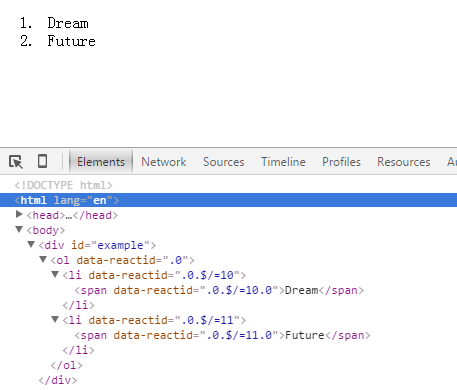Image resolution: width=457 pixels, height=390 pixels.
Task: Activate the inspect element picker icon
Action: [16, 162]
